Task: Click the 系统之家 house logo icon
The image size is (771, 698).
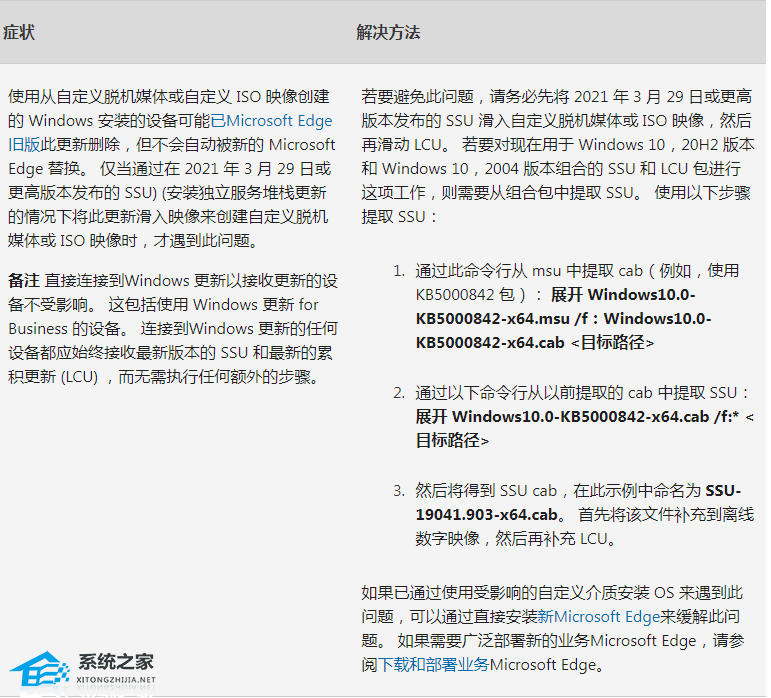Action: coord(39,673)
